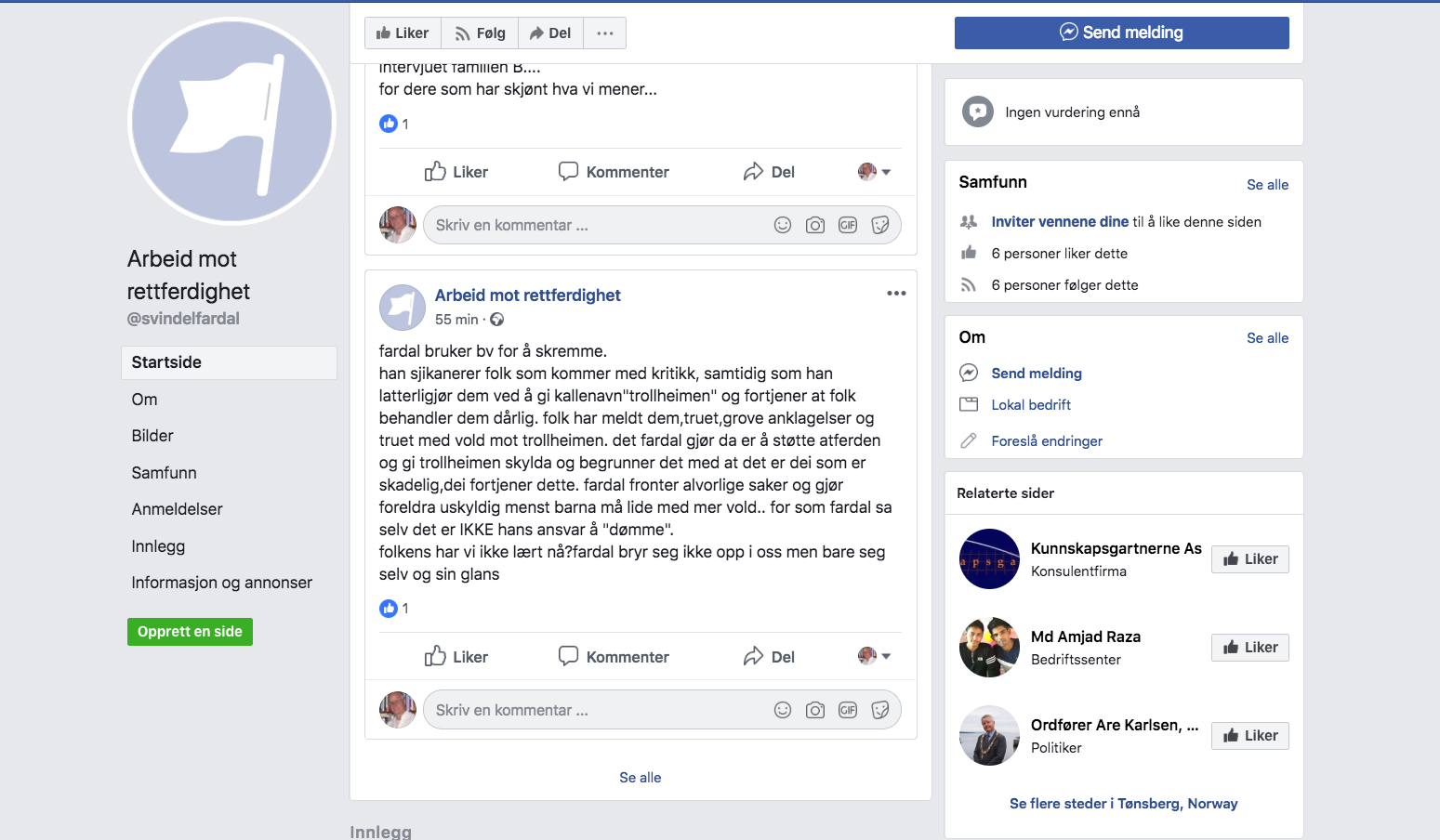Viewport: 1440px width, 840px height.
Task: Click sticker icon in top comment field
Action: 880,225
